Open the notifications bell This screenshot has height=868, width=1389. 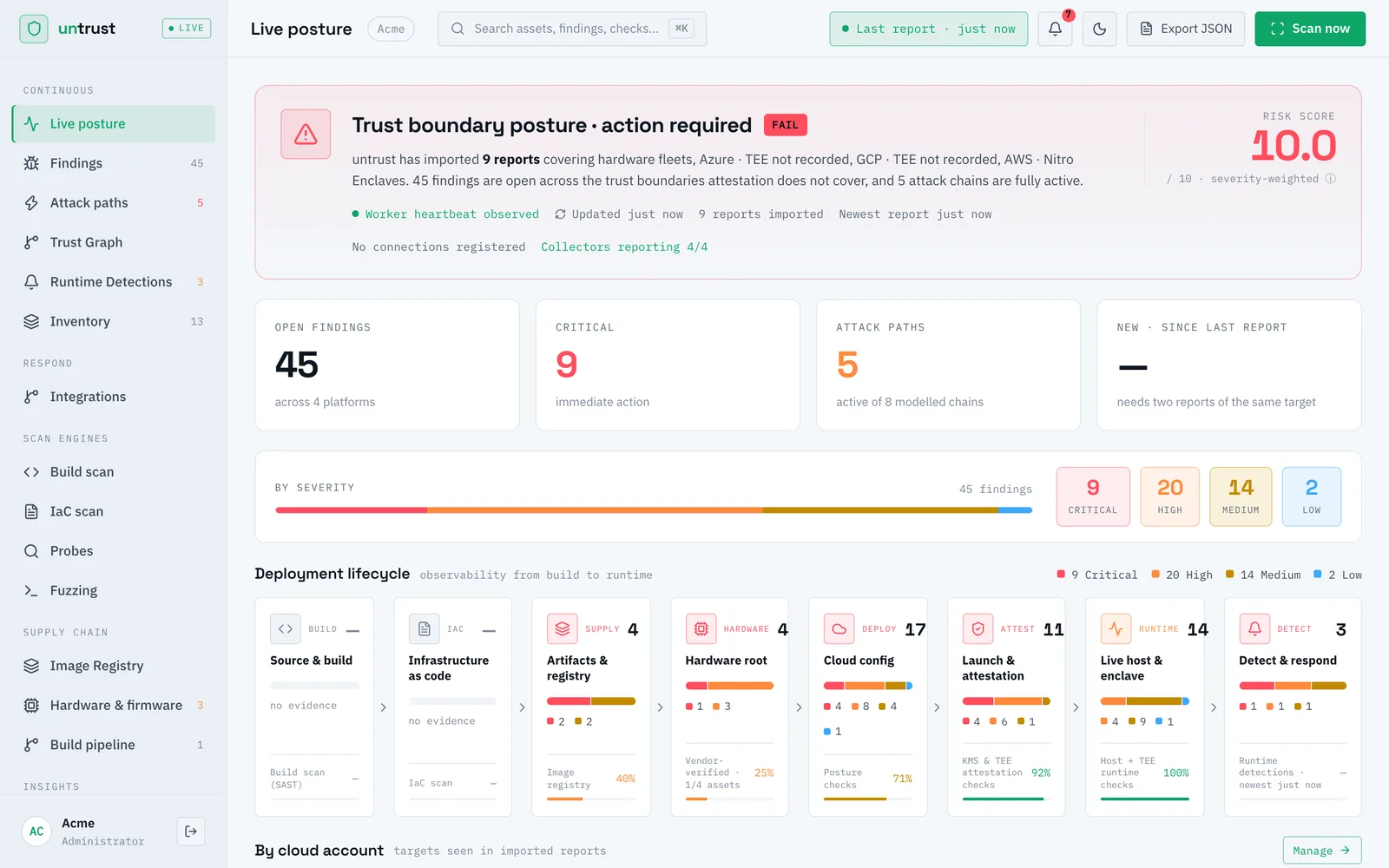[1055, 29]
